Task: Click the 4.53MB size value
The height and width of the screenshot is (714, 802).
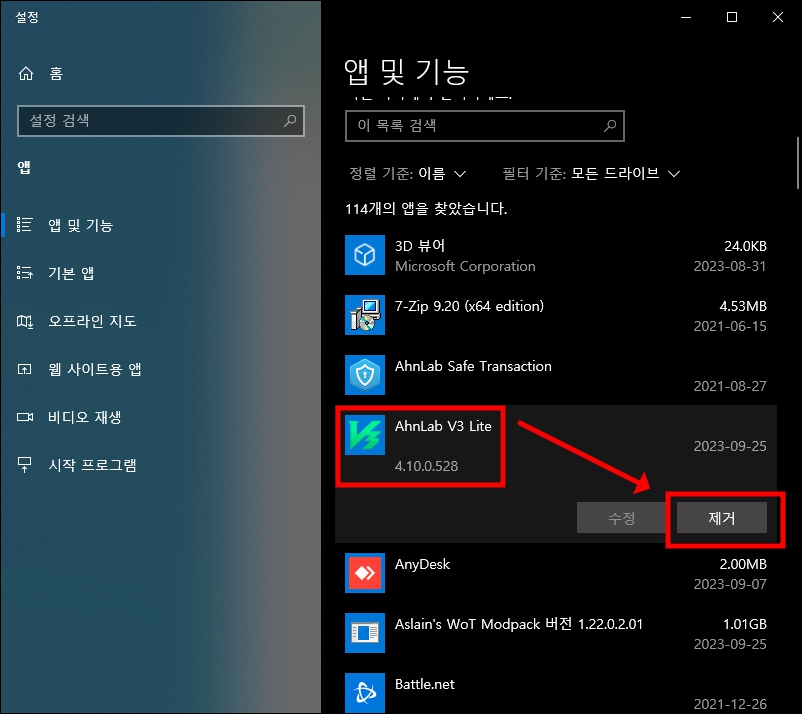Action: click(743, 306)
